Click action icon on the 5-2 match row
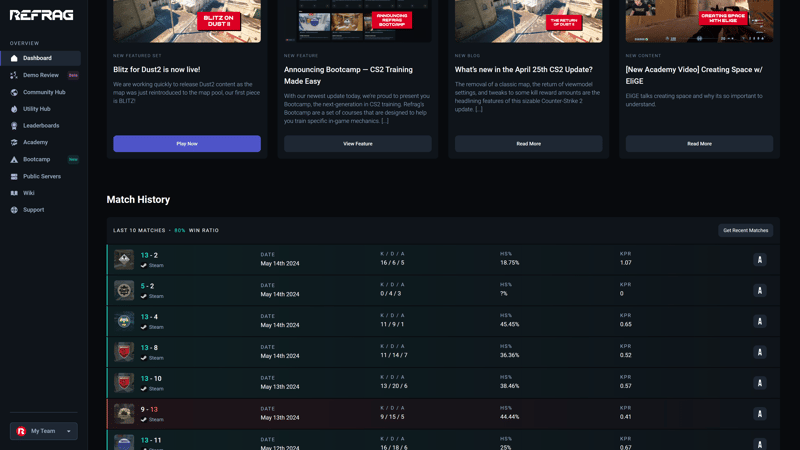The image size is (800, 450). [760, 290]
